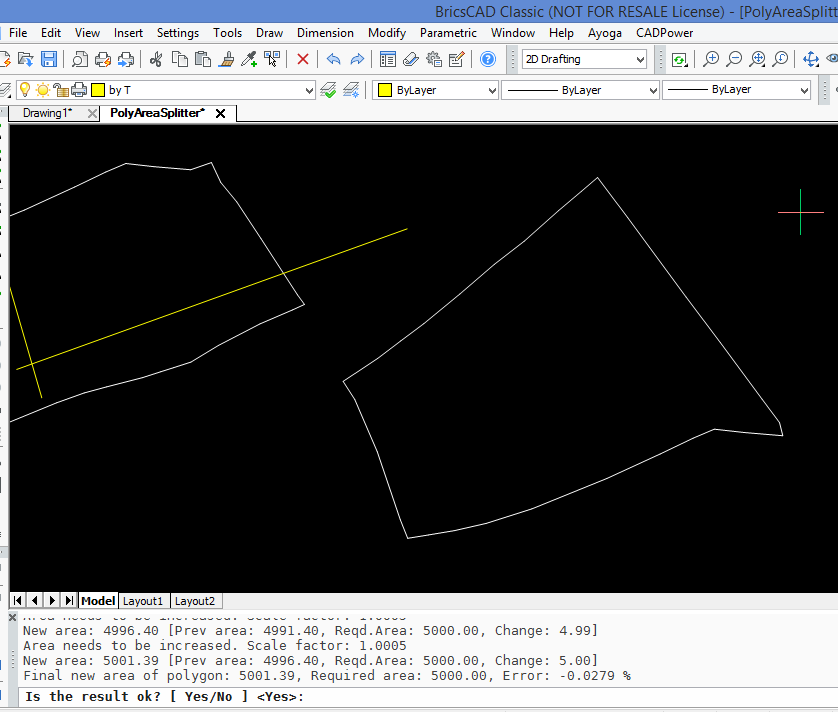Switch to the Layout1 tab

click(x=143, y=601)
